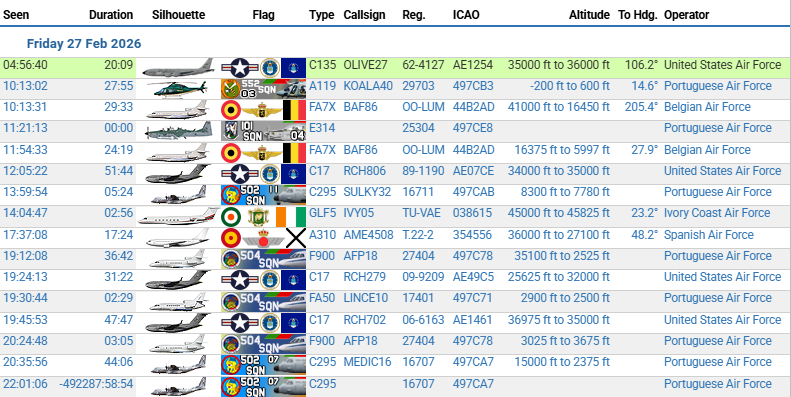Image resolution: width=791 pixels, height=397 pixels.
Task: Click the Gulfstream silhouette for IVY05
Action: click(x=178, y=216)
